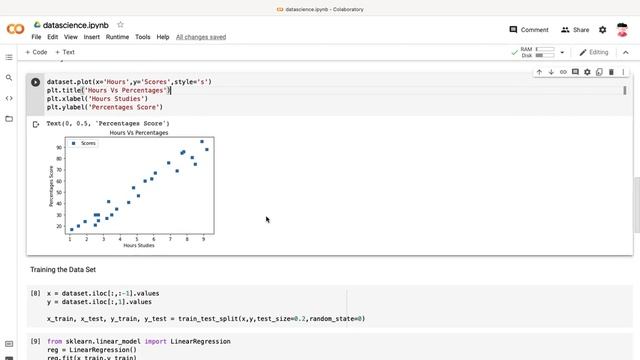Open the Insert menu
Image resolution: width=640 pixels, height=360 pixels.
[x=91, y=37]
